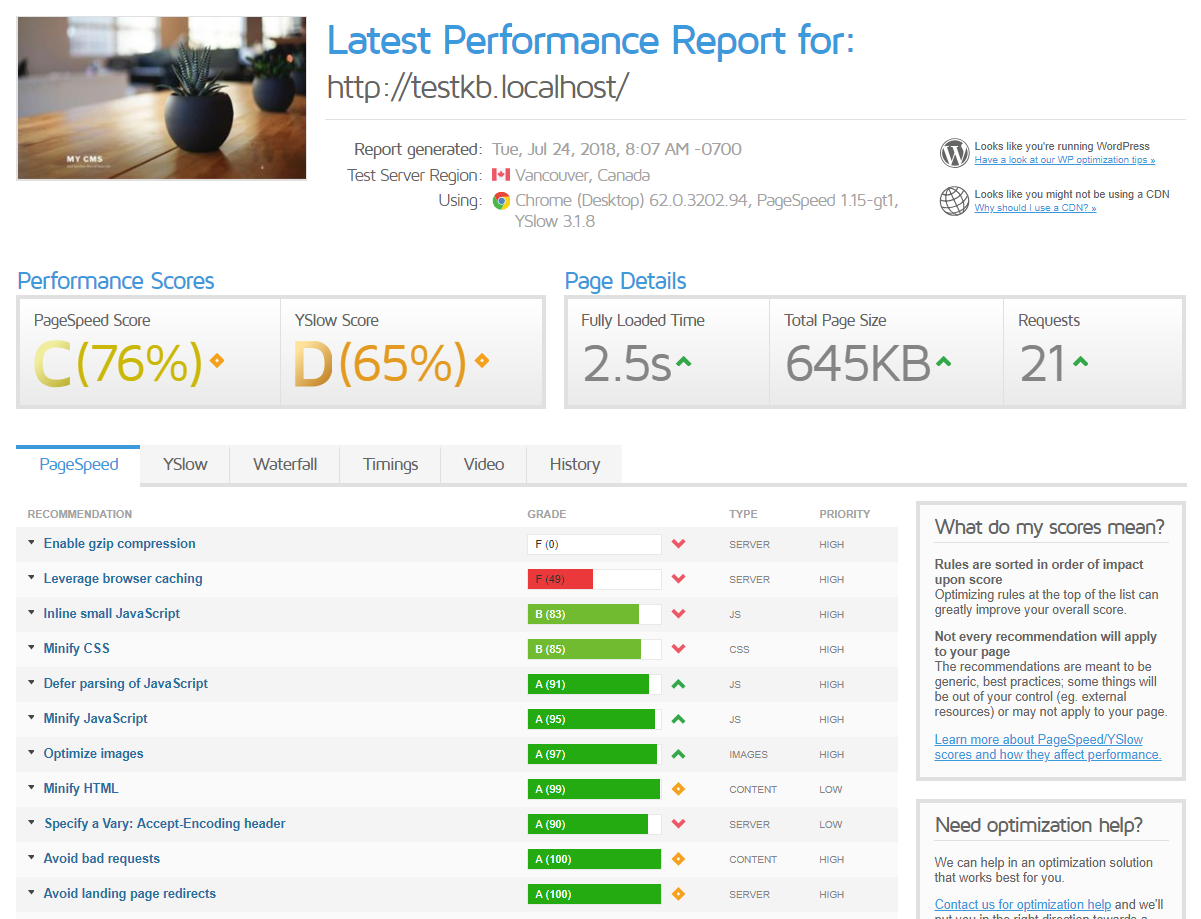Viewport: 1201px width, 919px height.
Task: Click orange diamond in Avoid landing page redirects row
Action: point(678,894)
